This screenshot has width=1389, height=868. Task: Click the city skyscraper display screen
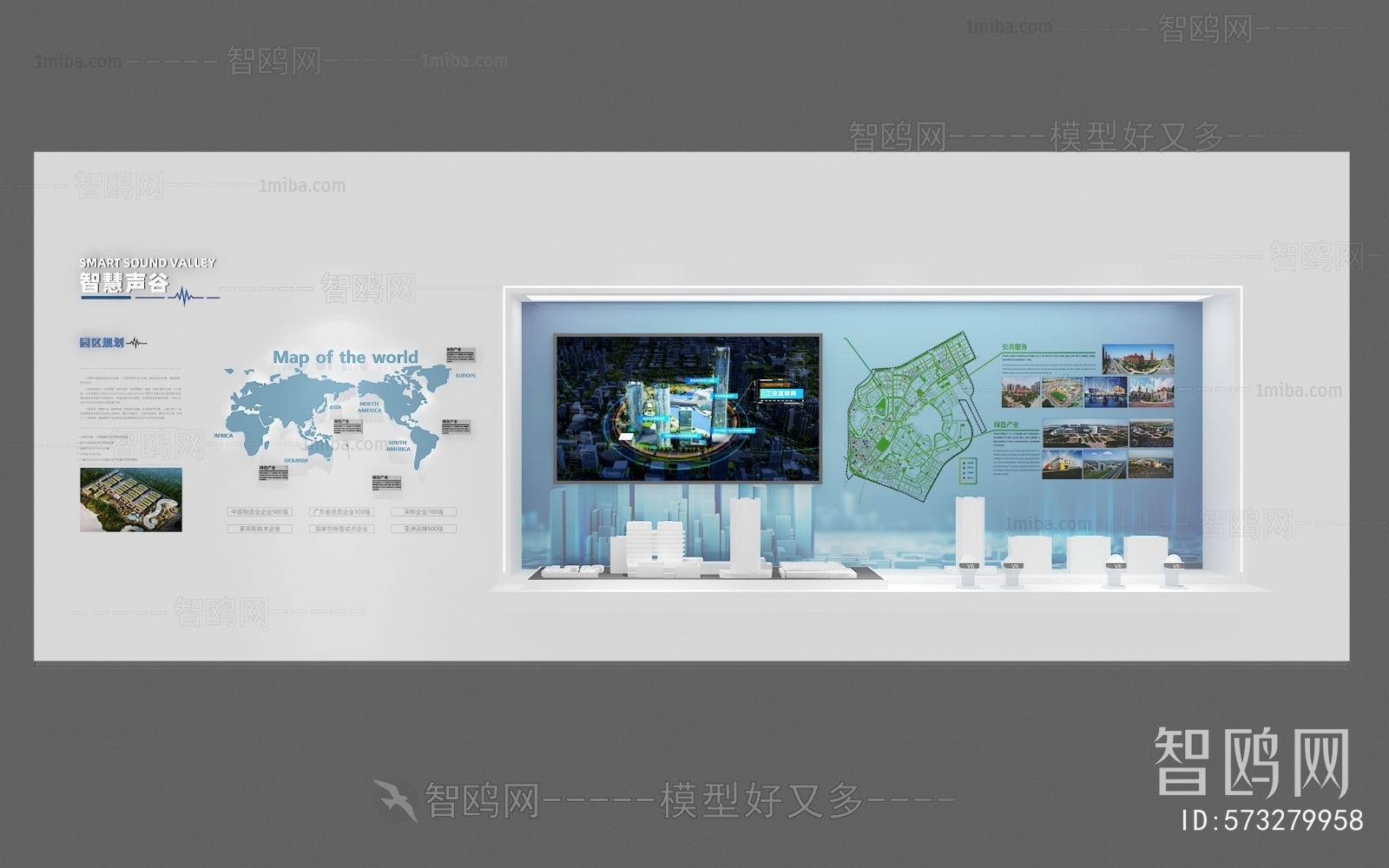click(x=688, y=408)
